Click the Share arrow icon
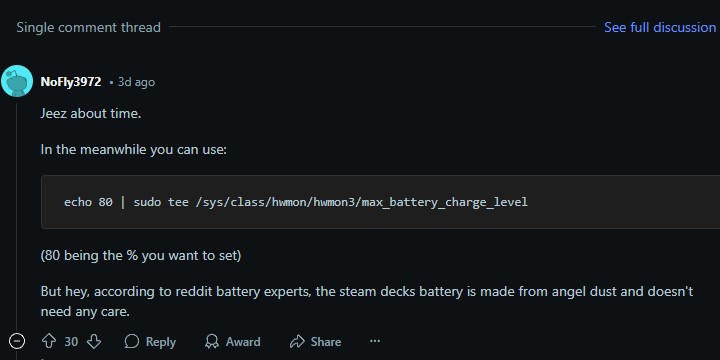 coord(297,341)
